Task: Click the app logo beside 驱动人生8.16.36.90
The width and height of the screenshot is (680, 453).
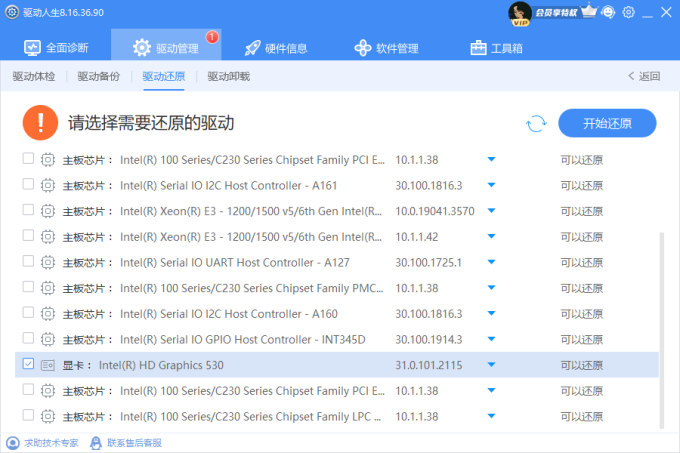Action: (12, 12)
